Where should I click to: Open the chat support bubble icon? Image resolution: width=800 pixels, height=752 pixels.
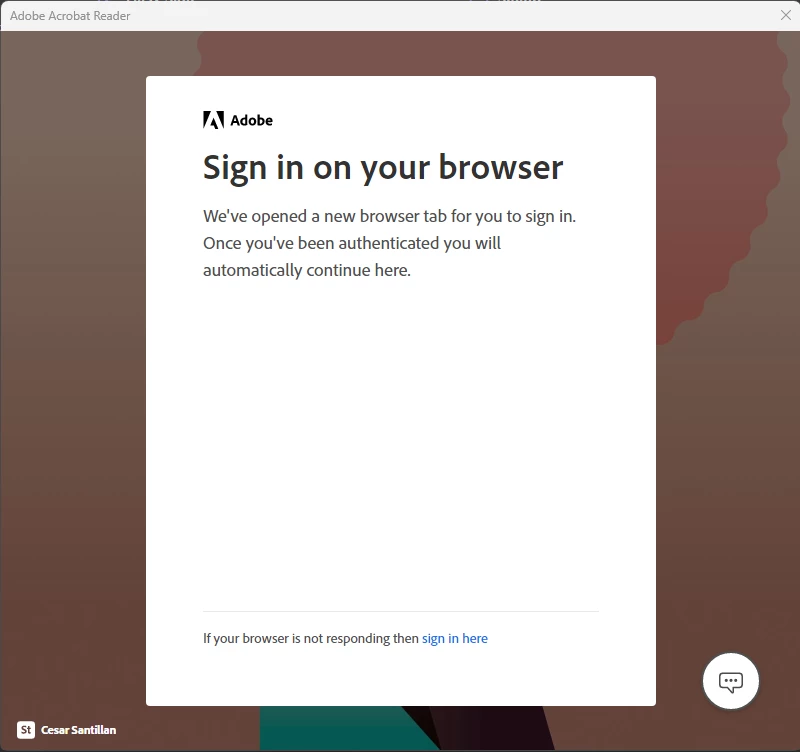click(x=731, y=681)
